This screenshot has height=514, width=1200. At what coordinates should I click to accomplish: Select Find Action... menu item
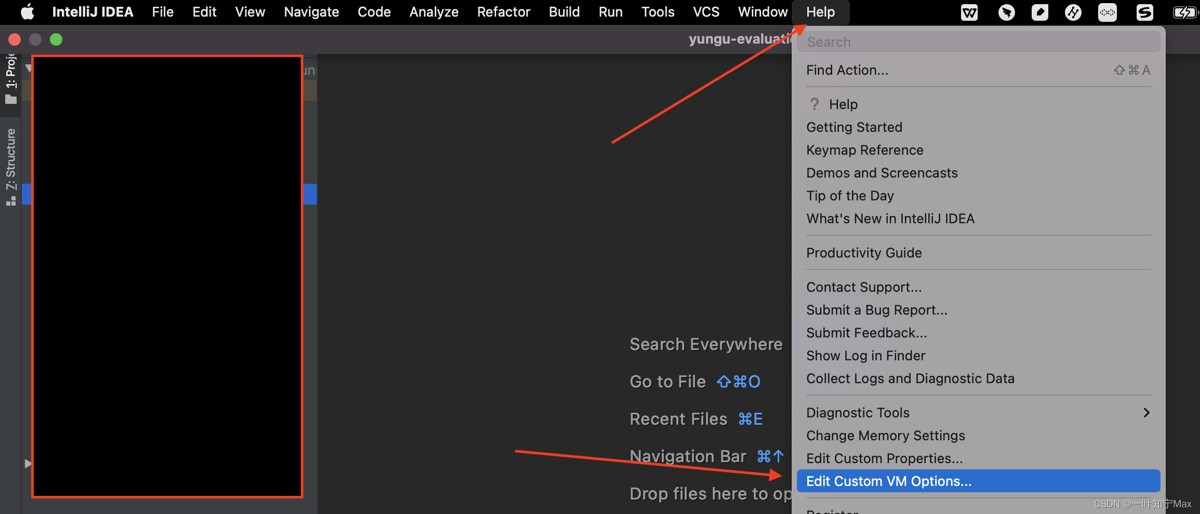point(978,70)
